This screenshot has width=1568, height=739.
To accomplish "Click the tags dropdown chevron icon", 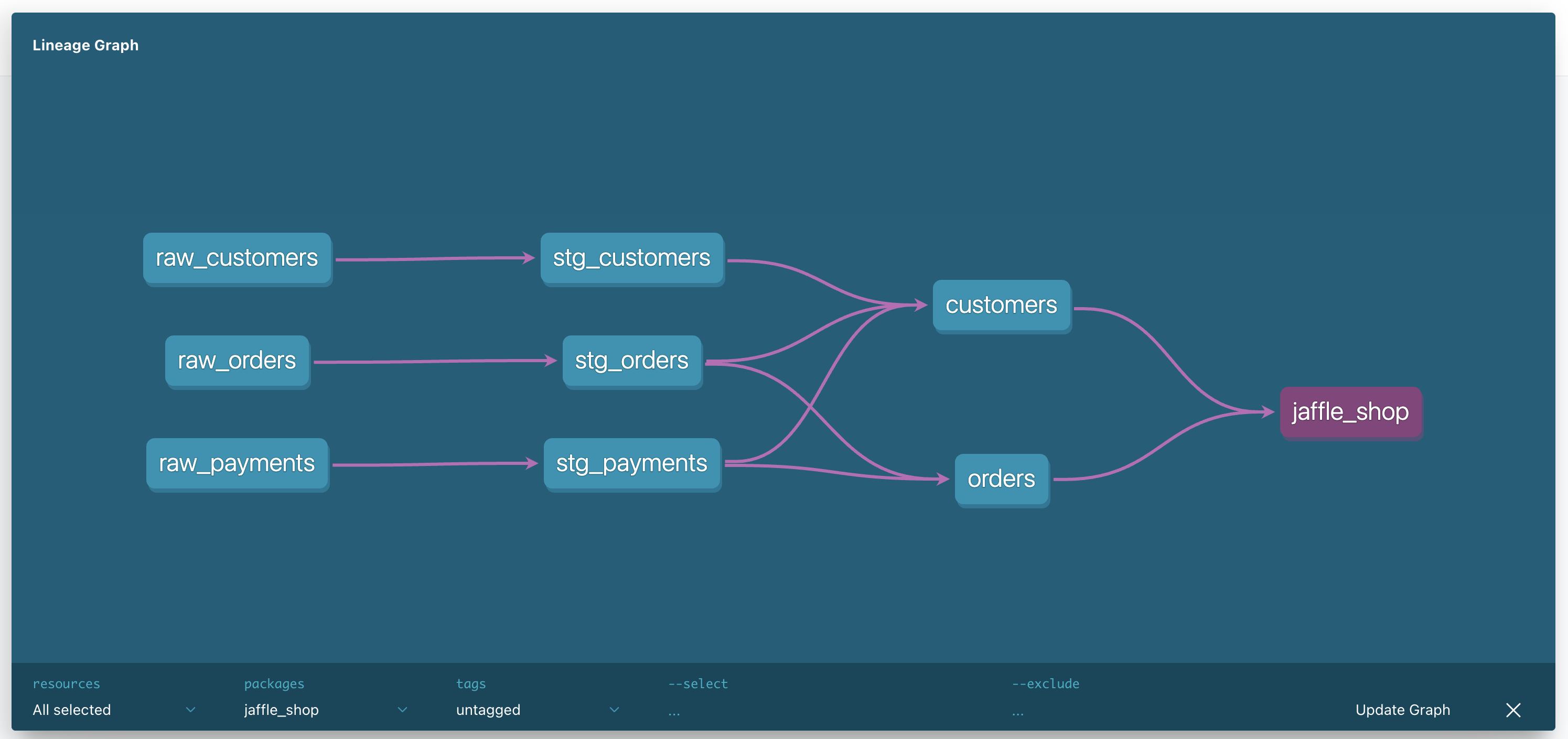I will tap(614, 710).
